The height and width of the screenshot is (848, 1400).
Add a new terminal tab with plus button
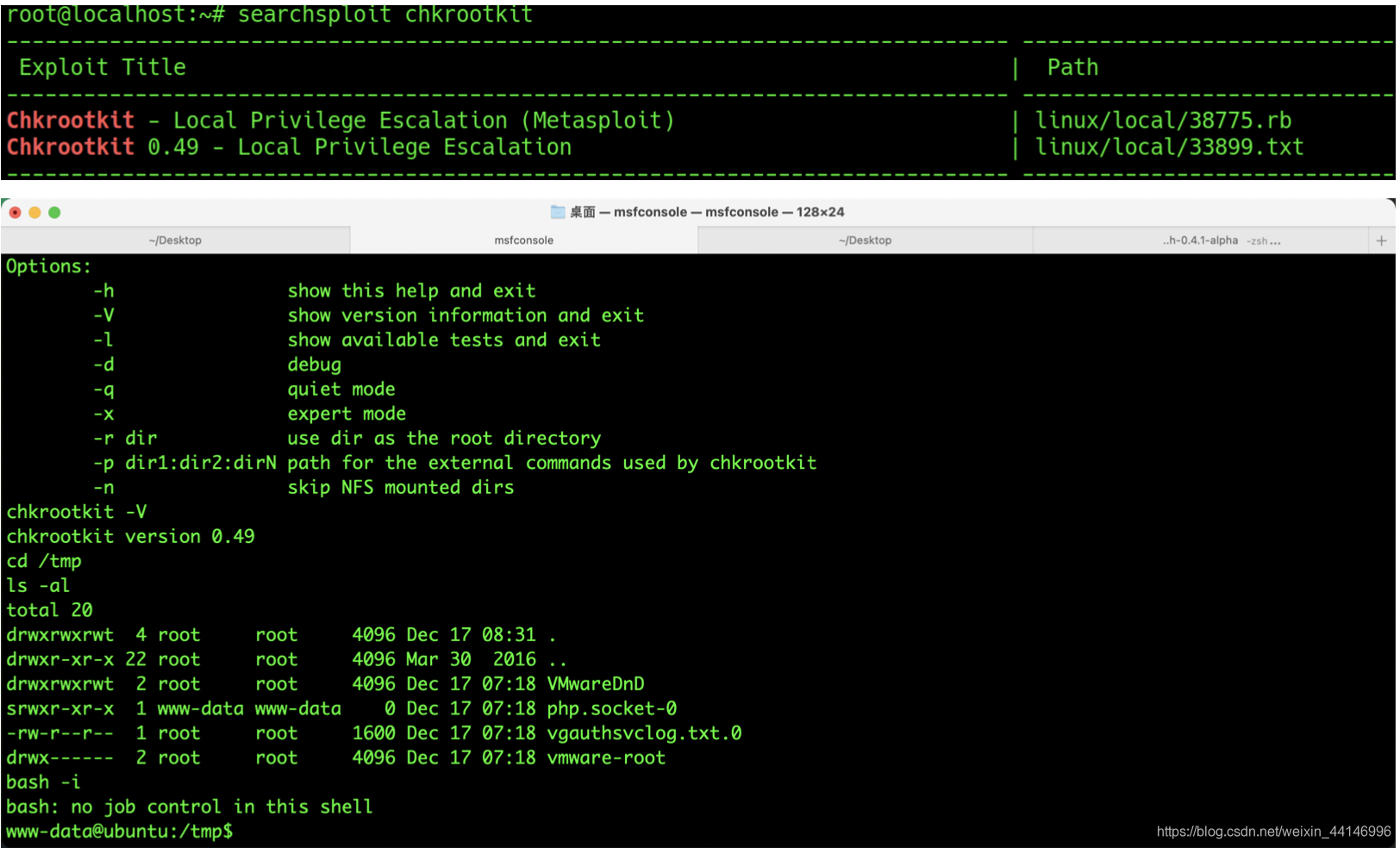[x=1381, y=240]
